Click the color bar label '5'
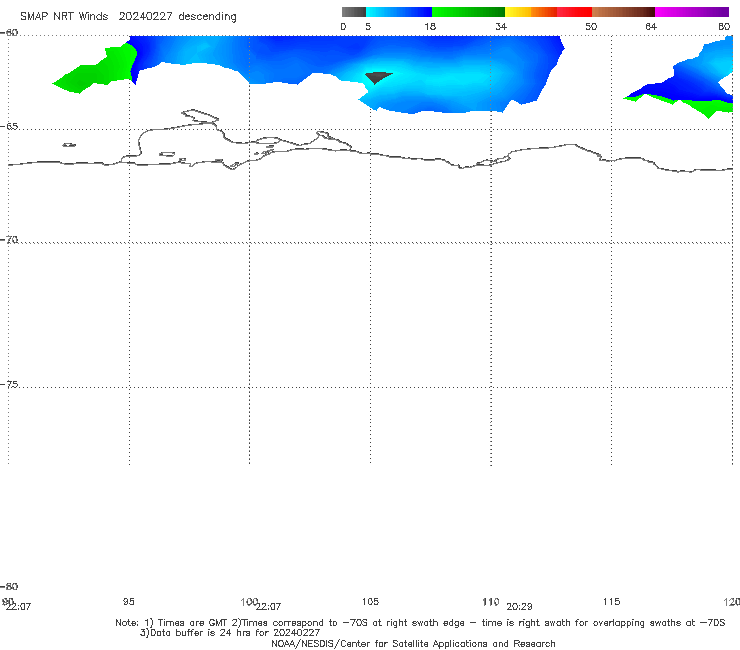The height and width of the screenshot is (650, 740). [368, 26]
